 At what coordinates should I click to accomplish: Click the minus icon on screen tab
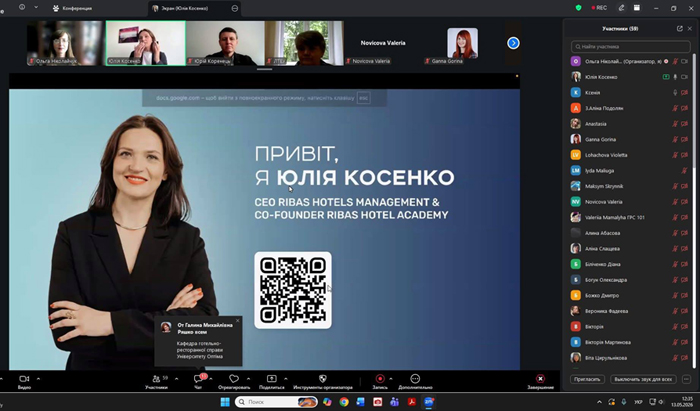(x=235, y=8)
